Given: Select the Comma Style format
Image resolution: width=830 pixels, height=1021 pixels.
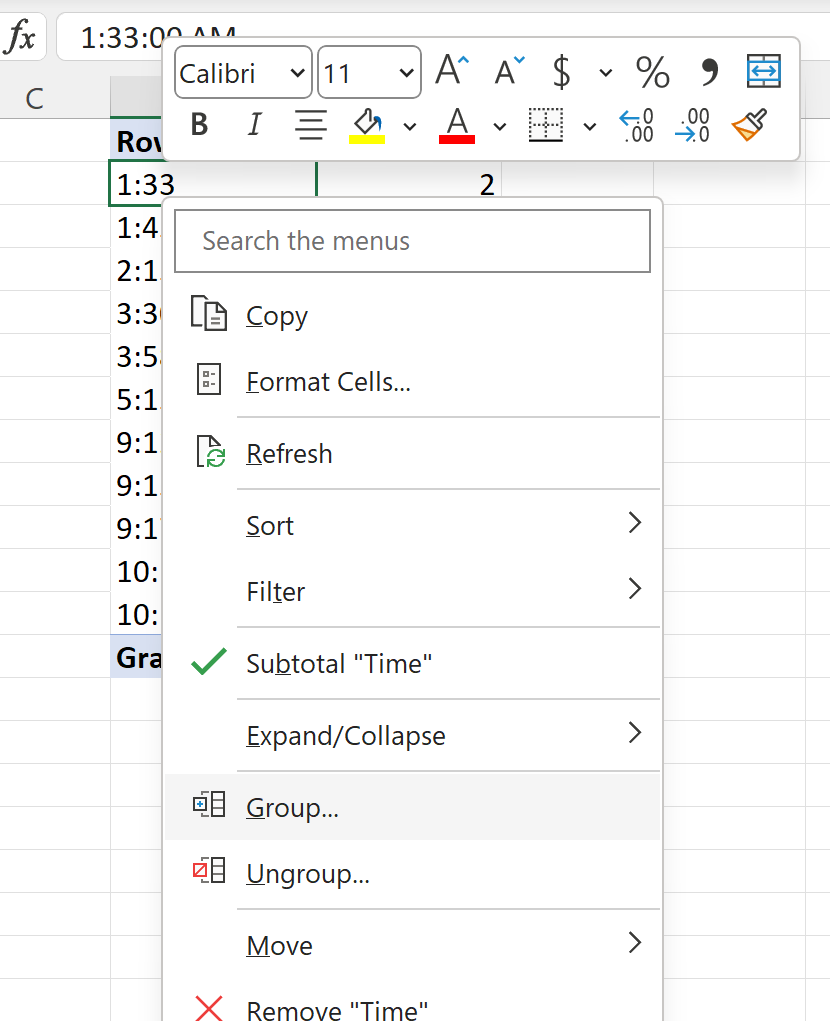Looking at the screenshot, I should click(709, 72).
